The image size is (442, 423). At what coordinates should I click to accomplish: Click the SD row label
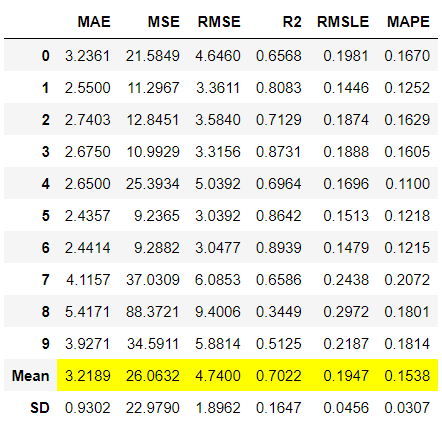[40, 408]
